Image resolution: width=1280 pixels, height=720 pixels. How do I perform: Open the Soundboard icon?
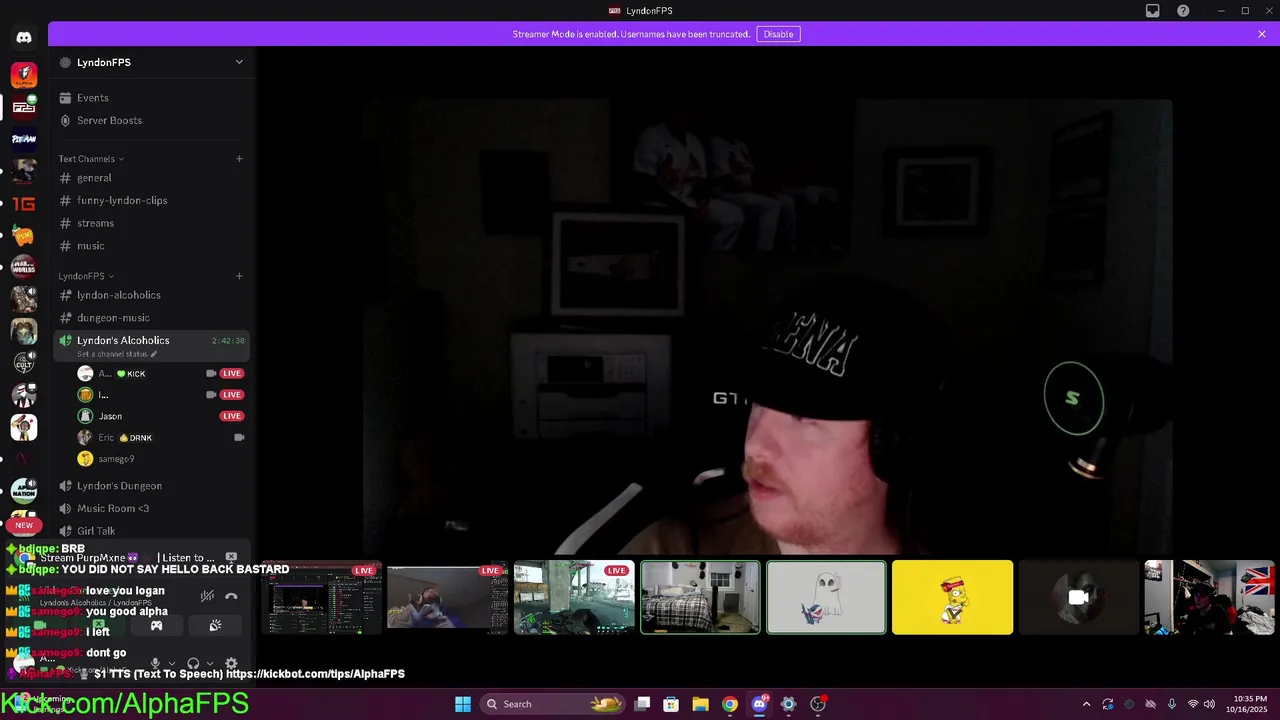pos(215,625)
